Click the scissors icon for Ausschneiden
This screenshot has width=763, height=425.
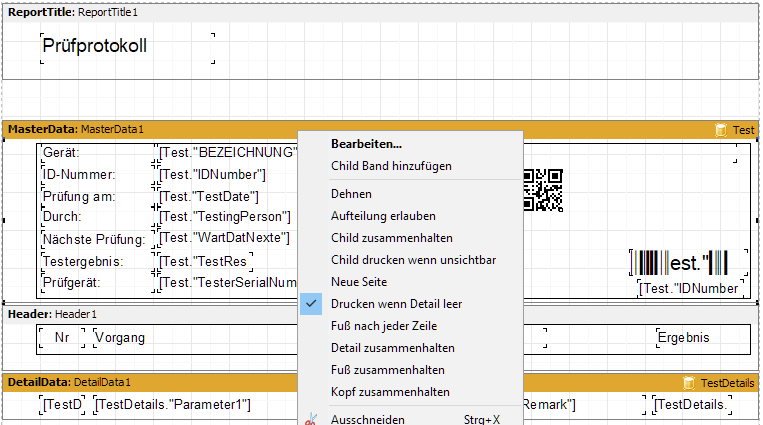[x=312, y=419]
